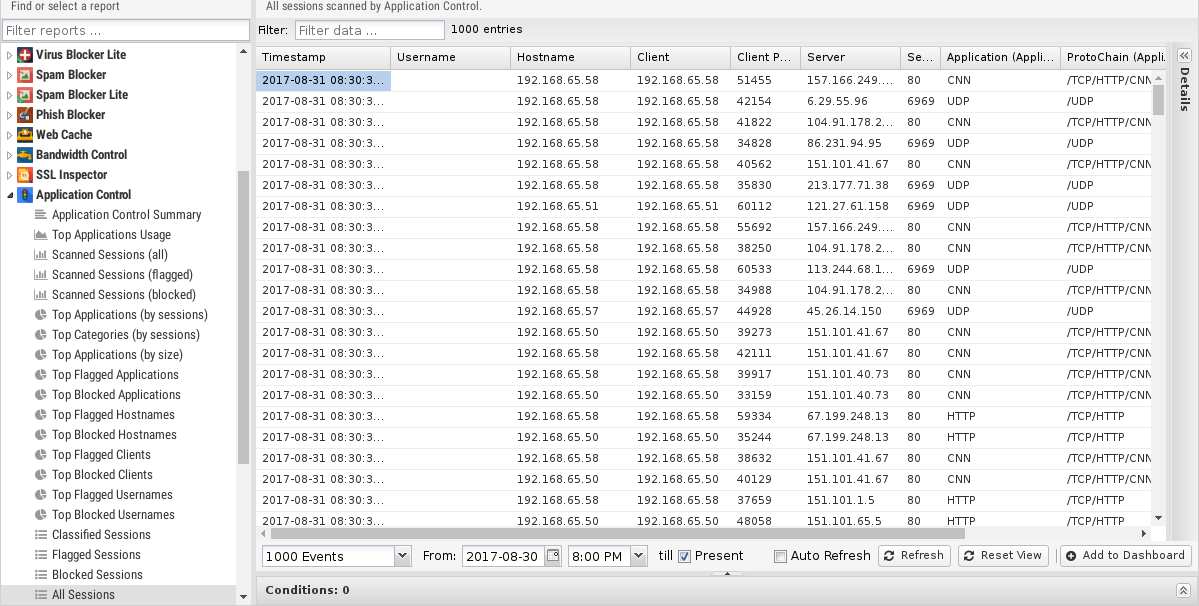Click the Virus Blocker Lite app icon

coord(26,55)
